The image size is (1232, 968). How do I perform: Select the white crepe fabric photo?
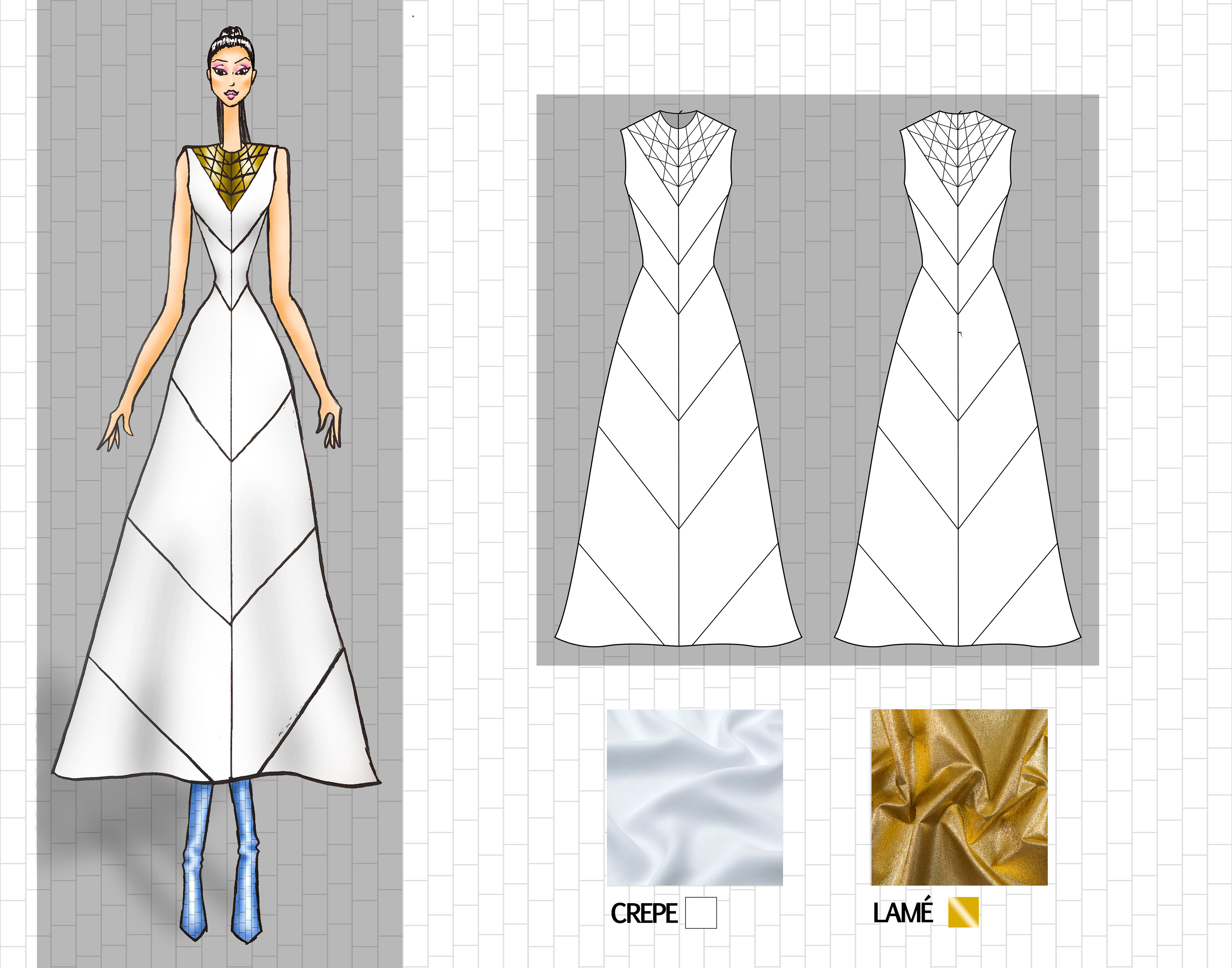[x=695, y=797]
